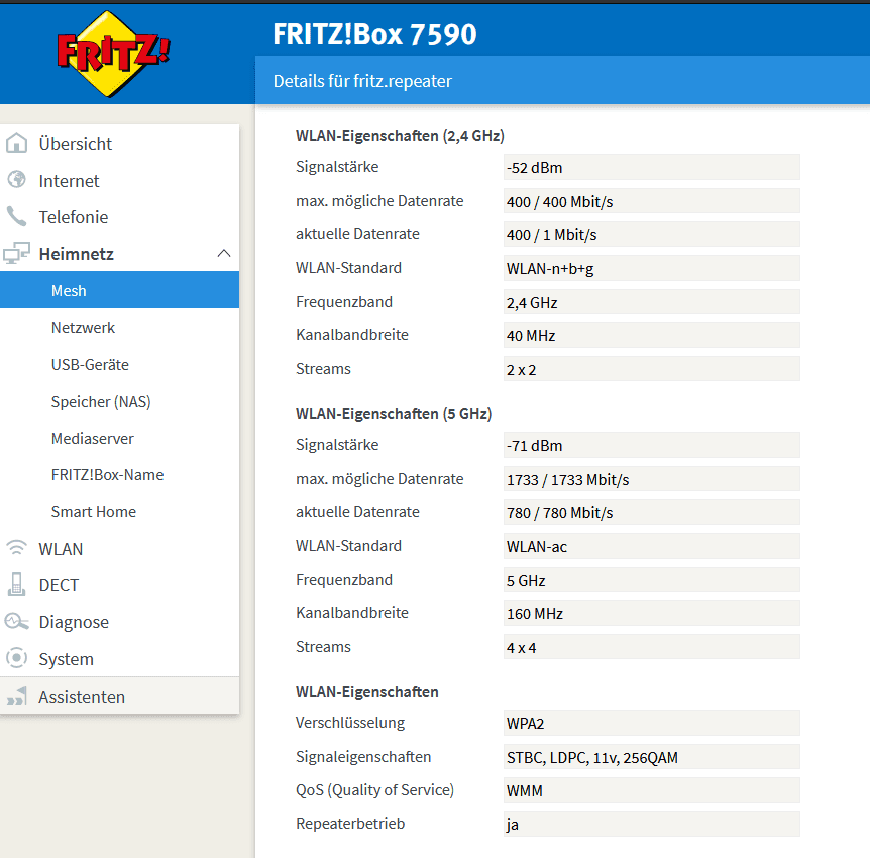Viewport: 870px width, 858px height.
Task: Select the Mesh submenu item
Action: 119,290
